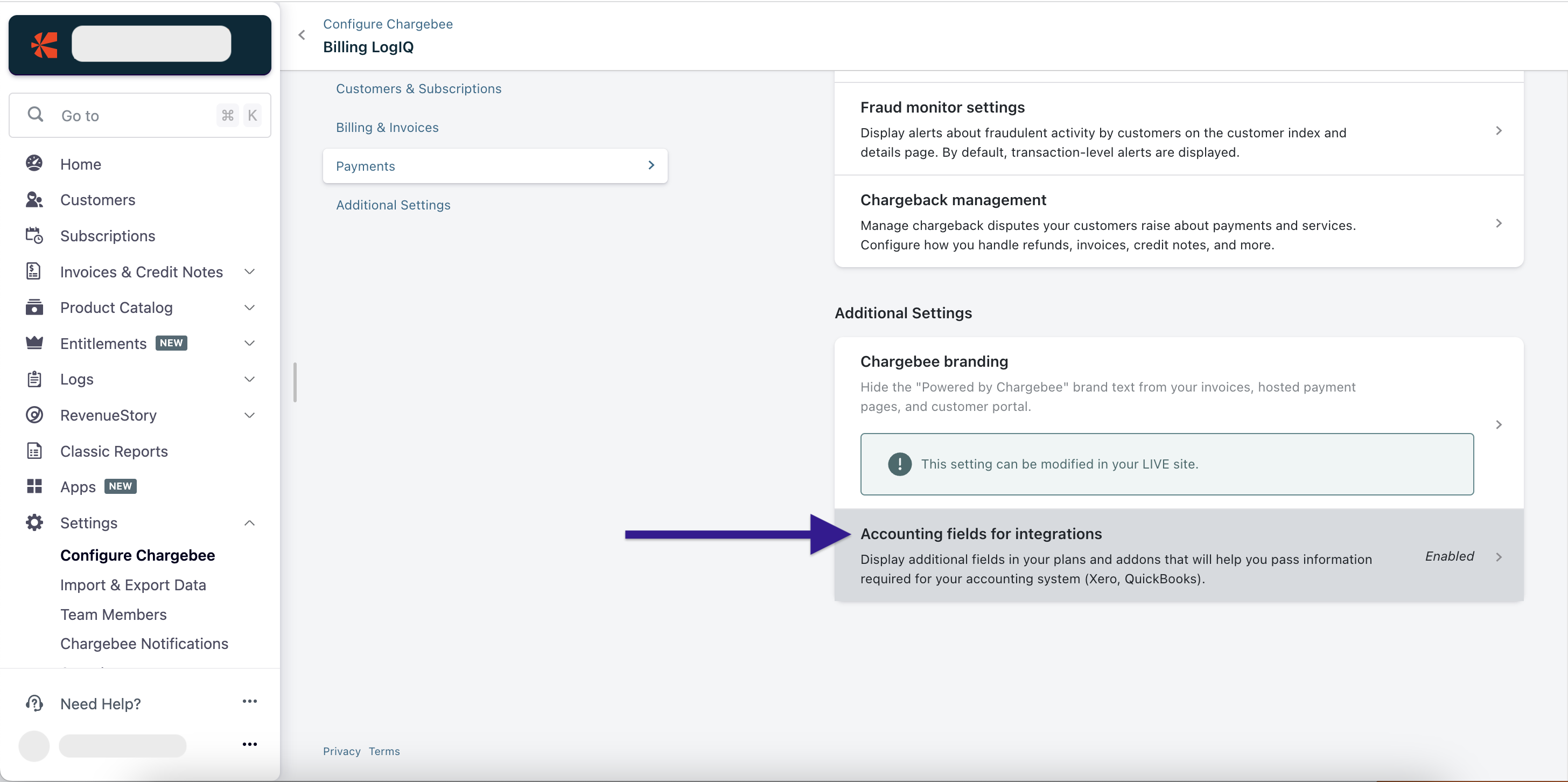The width and height of the screenshot is (1568, 782).
Task: Select Billing & Invoices section
Action: (x=387, y=127)
